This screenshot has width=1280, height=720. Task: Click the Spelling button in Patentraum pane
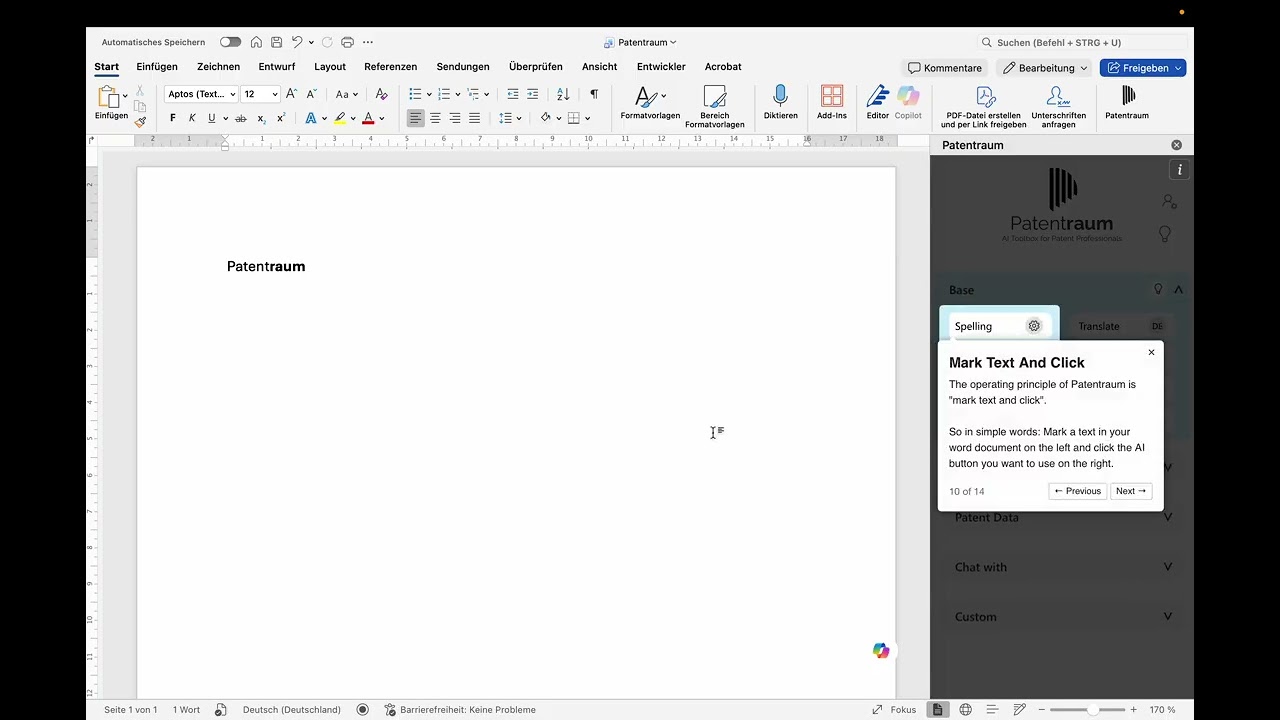click(x=999, y=326)
